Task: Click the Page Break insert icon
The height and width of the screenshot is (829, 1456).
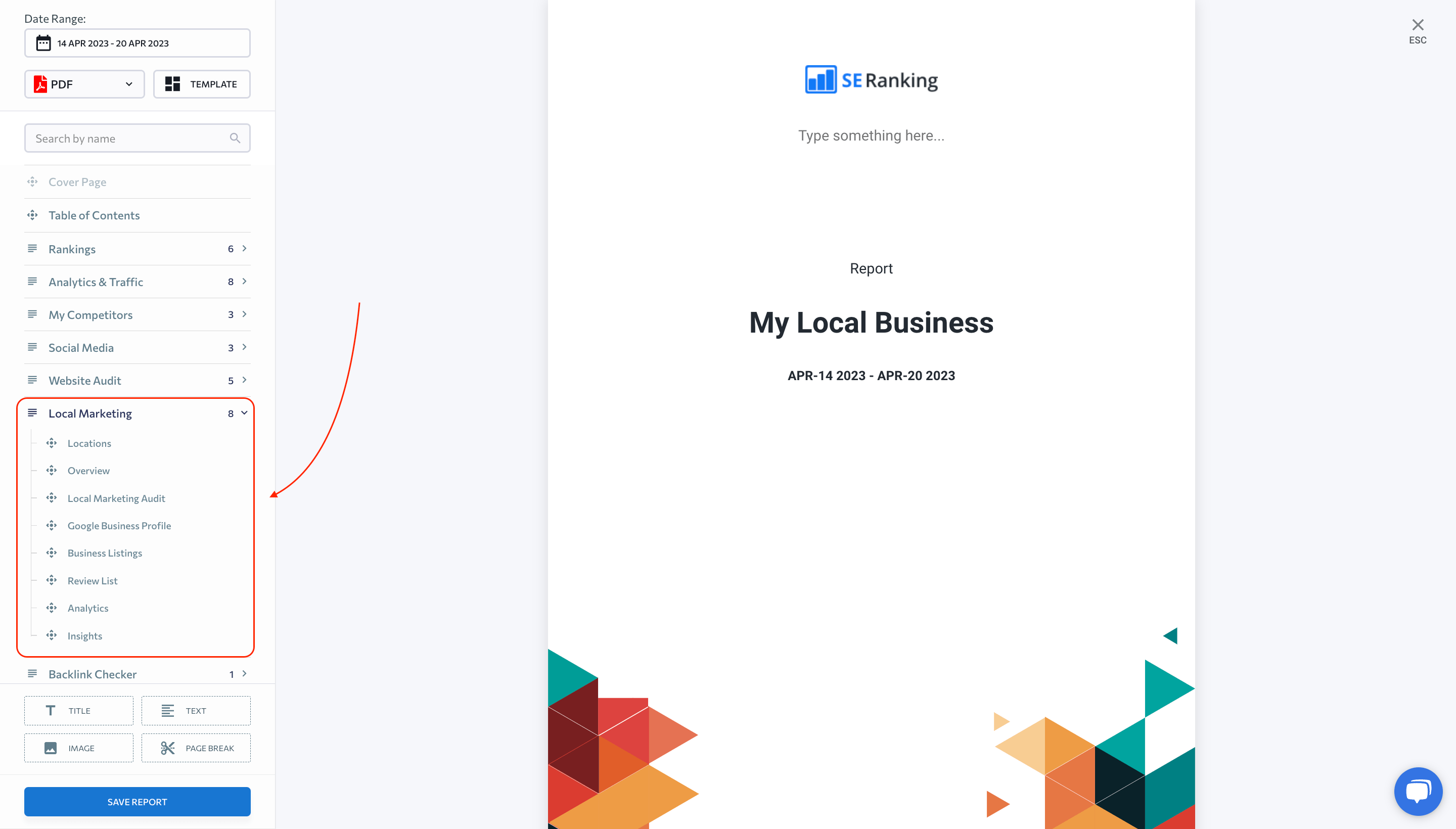Action: pyautogui.click(x=196, y=748)
